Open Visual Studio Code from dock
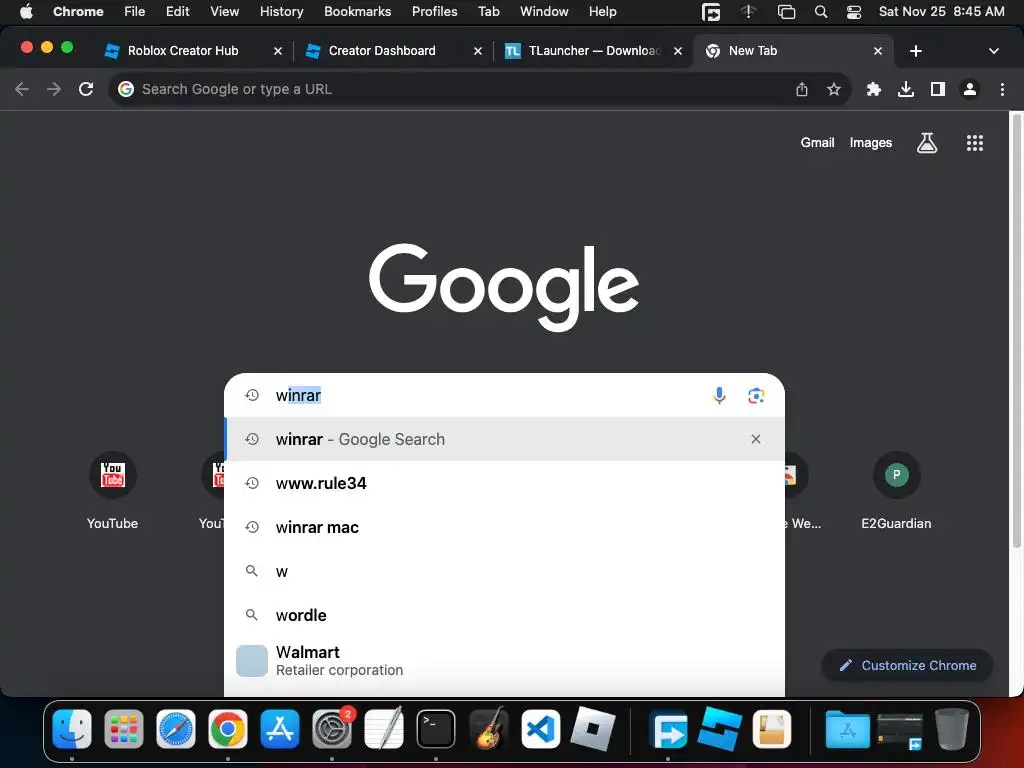 point(540,729)
